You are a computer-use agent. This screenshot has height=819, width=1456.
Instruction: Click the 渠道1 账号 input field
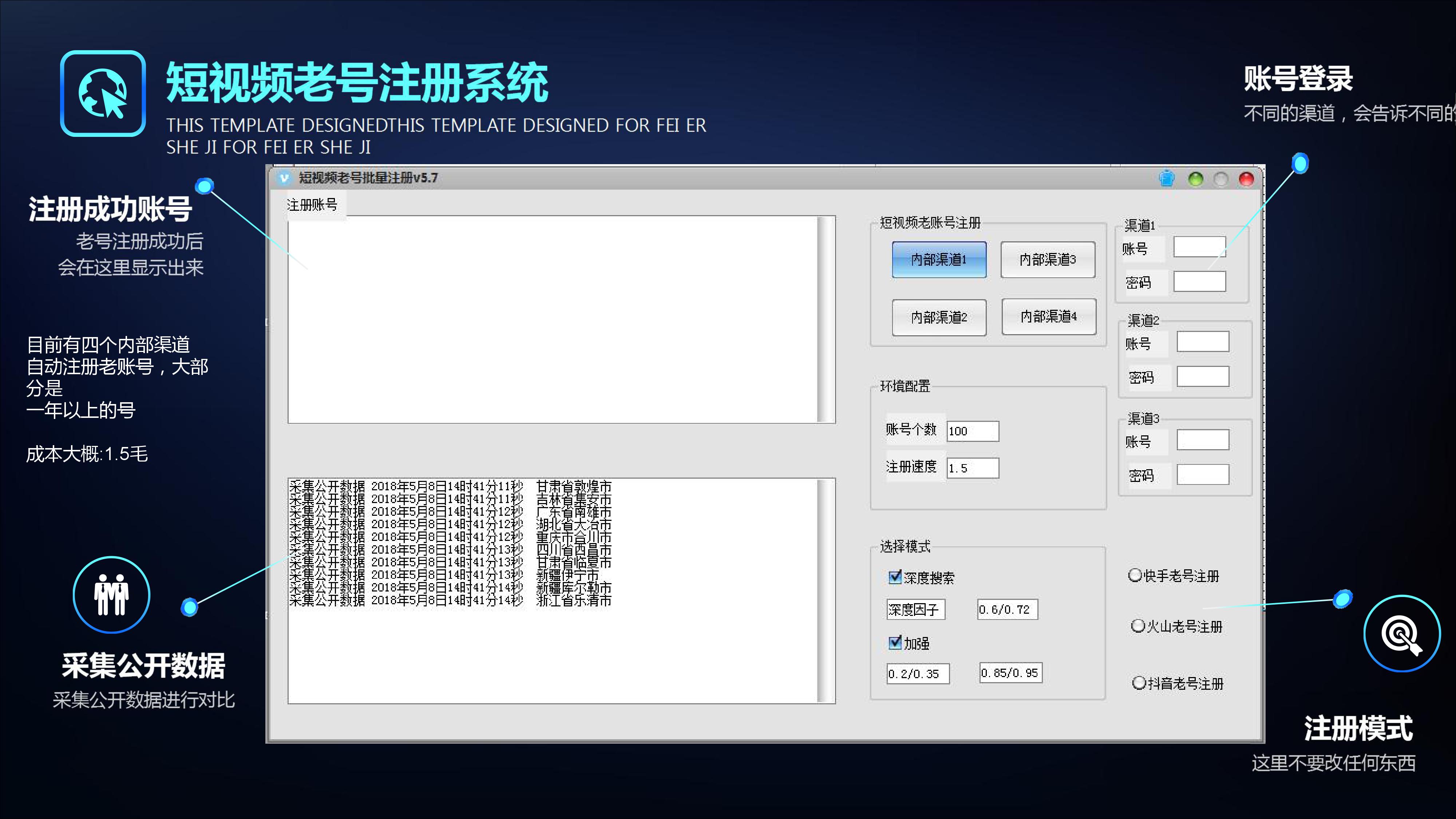pyautogui.click(x=1199, y=247)
